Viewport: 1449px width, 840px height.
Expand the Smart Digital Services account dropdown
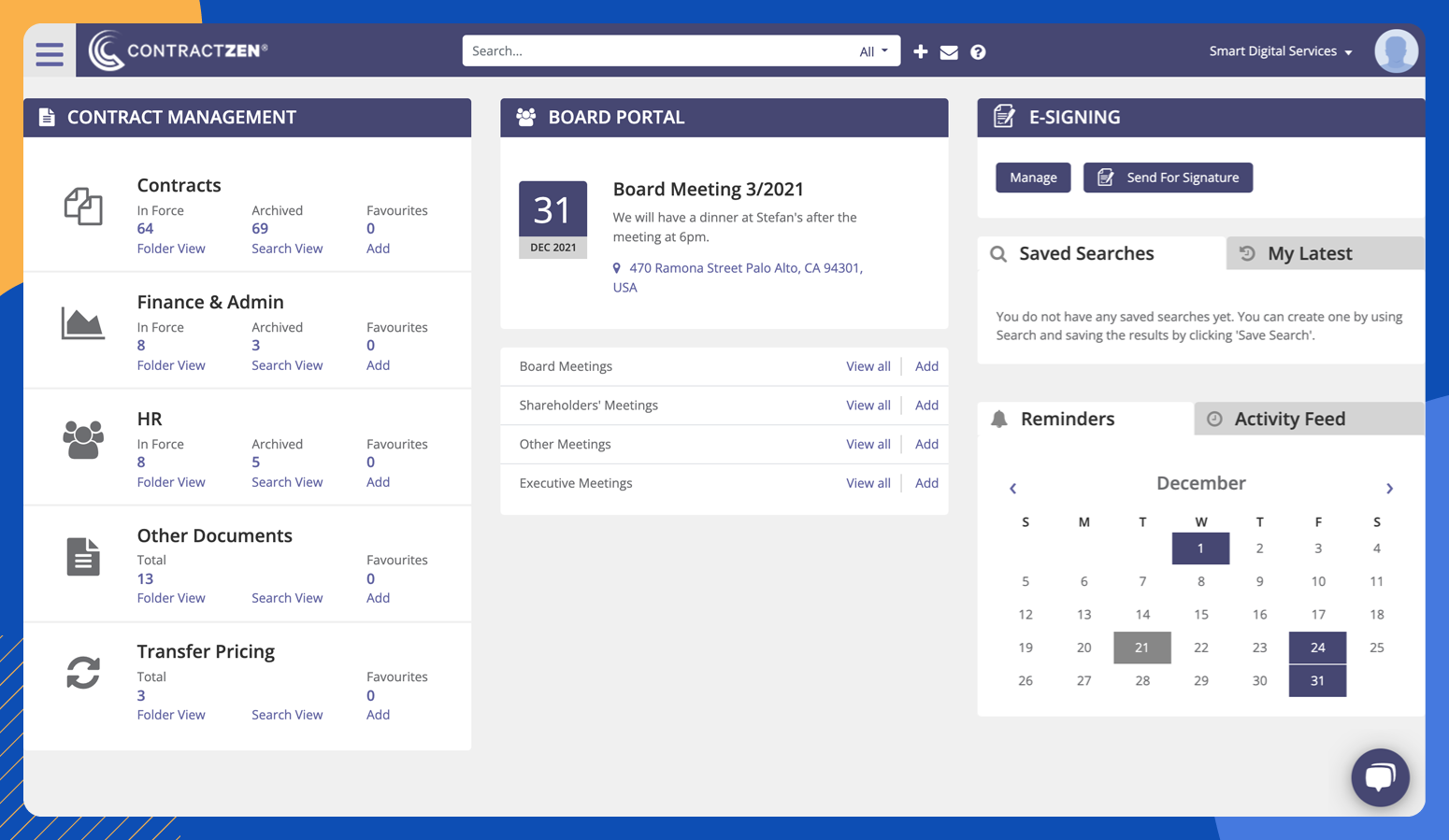[x=1279, y=51]
